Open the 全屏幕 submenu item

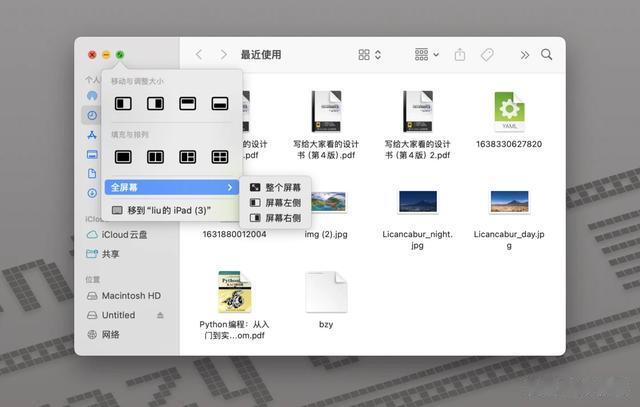(171, 187)
